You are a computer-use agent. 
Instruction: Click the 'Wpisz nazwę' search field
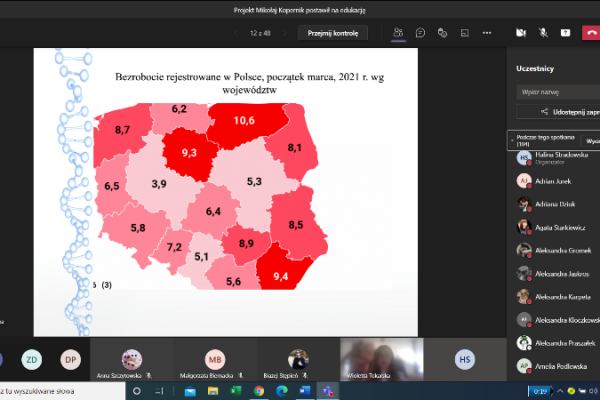click(x=555, y=91)
